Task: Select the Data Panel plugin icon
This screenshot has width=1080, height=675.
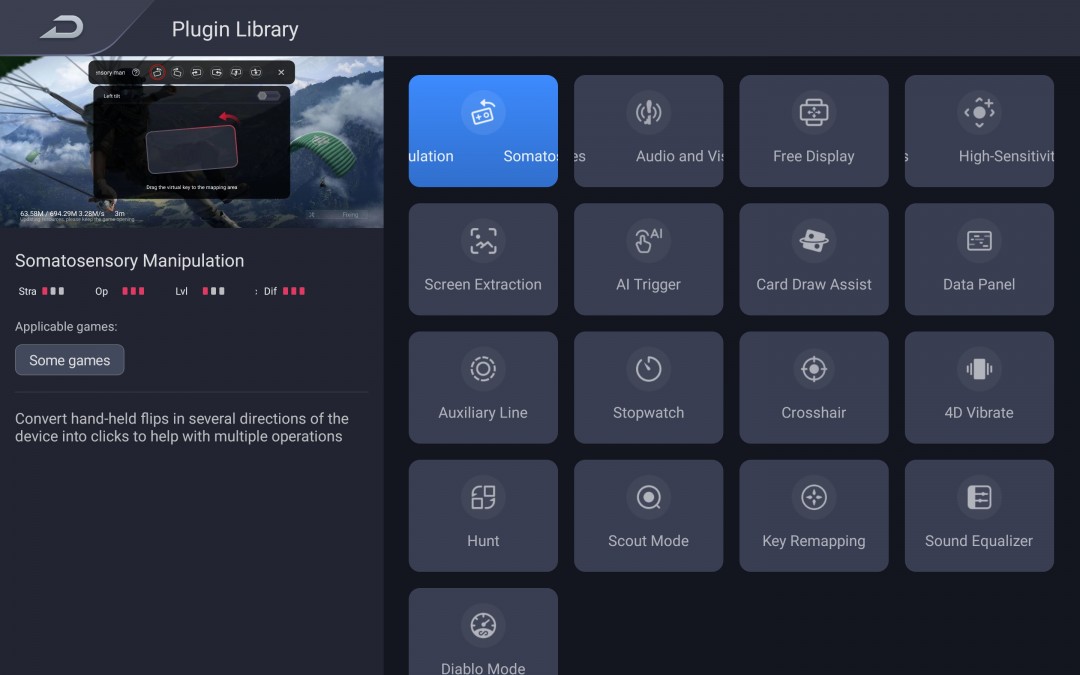Action: 979,241
